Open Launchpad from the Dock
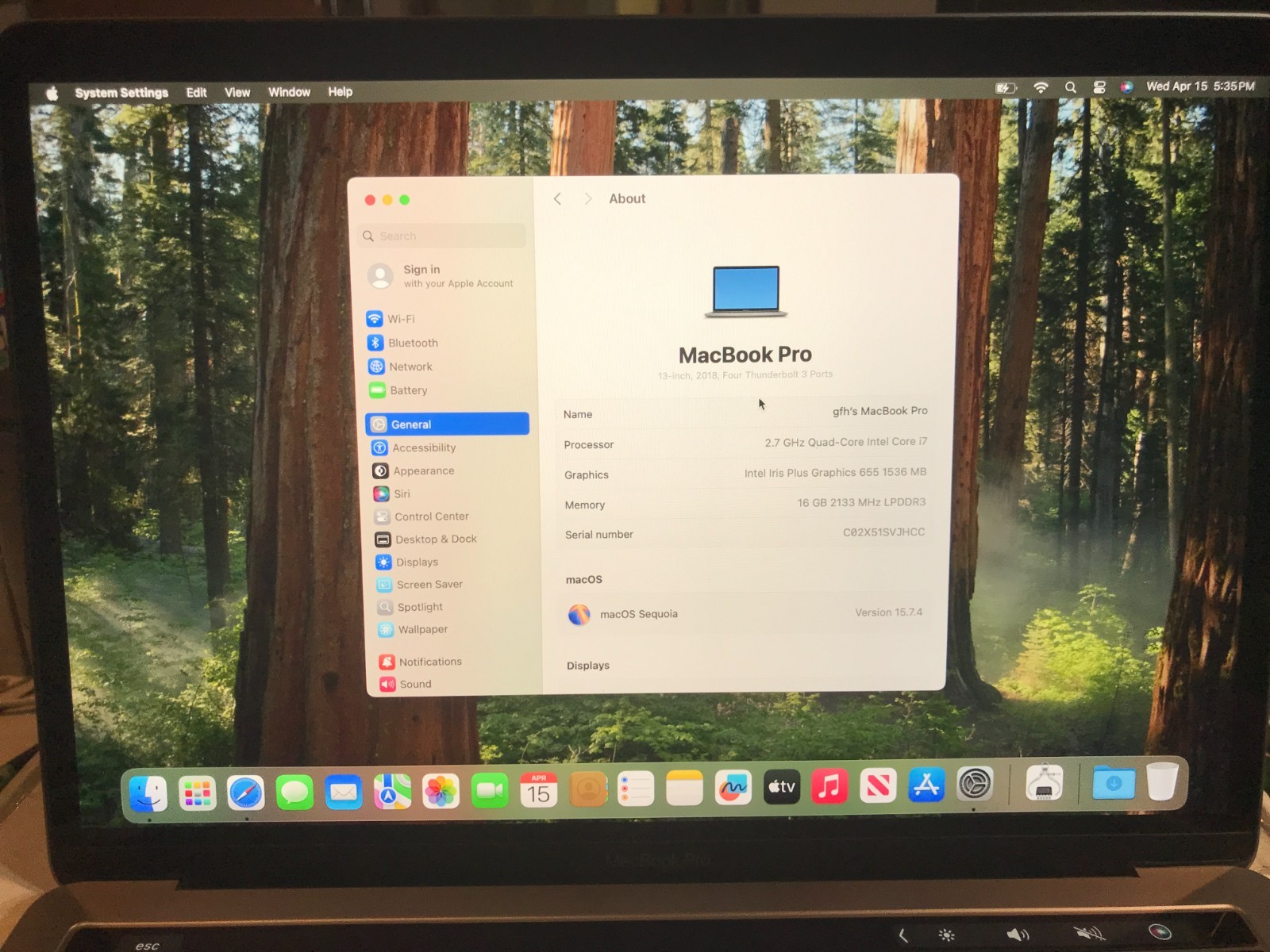The image size is (1270, 952). [x=197, y=793]
